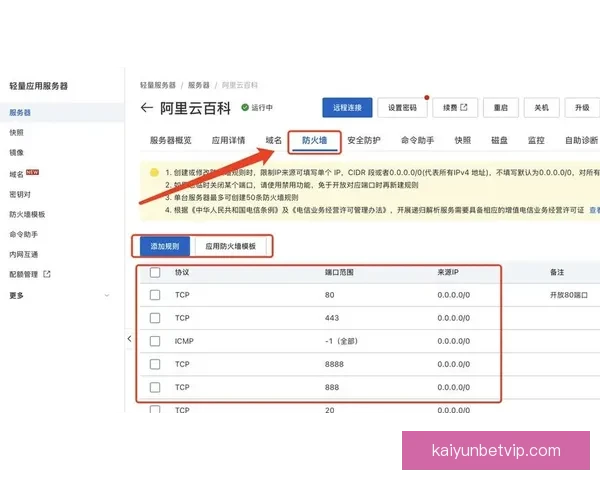
Task: Open 镜像 in the left sidebar
Action: pos(16,152)
